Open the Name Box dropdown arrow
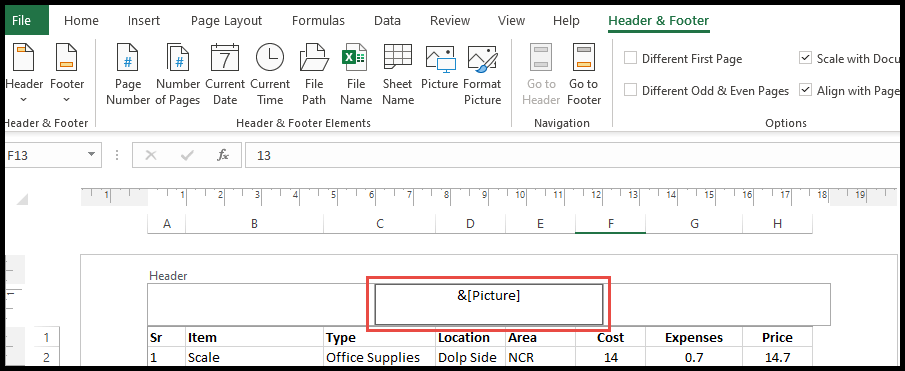 [91, 155]
